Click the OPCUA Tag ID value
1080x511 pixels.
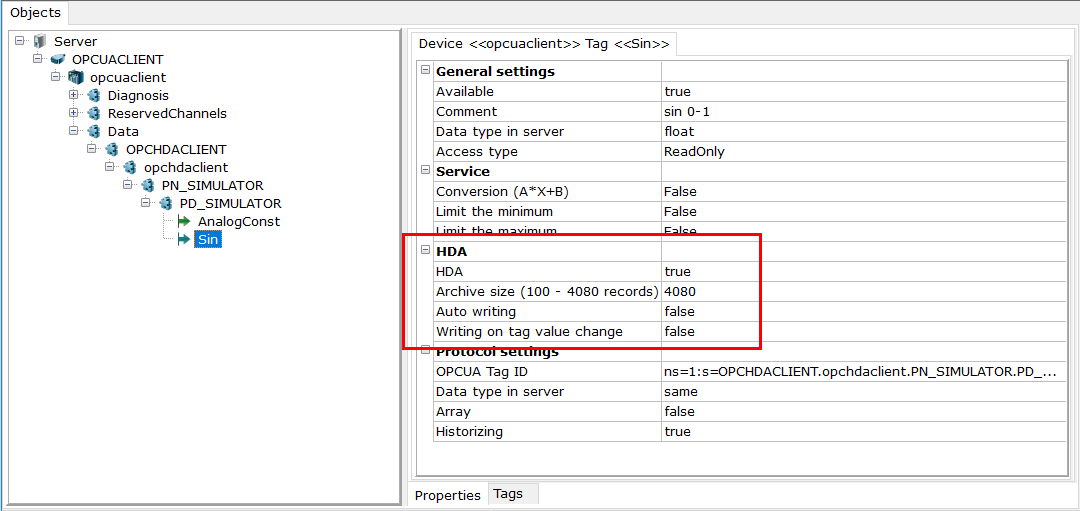[863, 372]
